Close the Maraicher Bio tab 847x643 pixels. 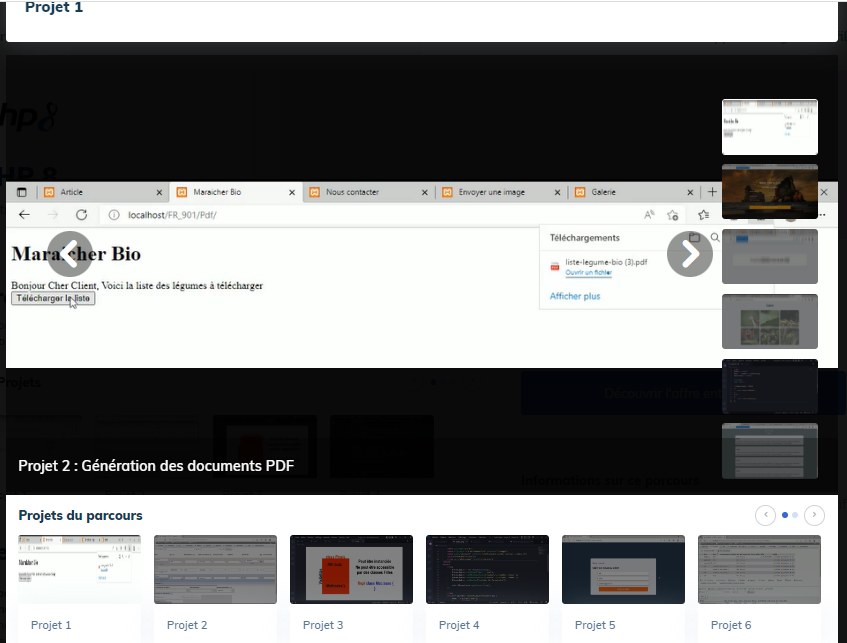pyautogui.click(x=292, y=192)
